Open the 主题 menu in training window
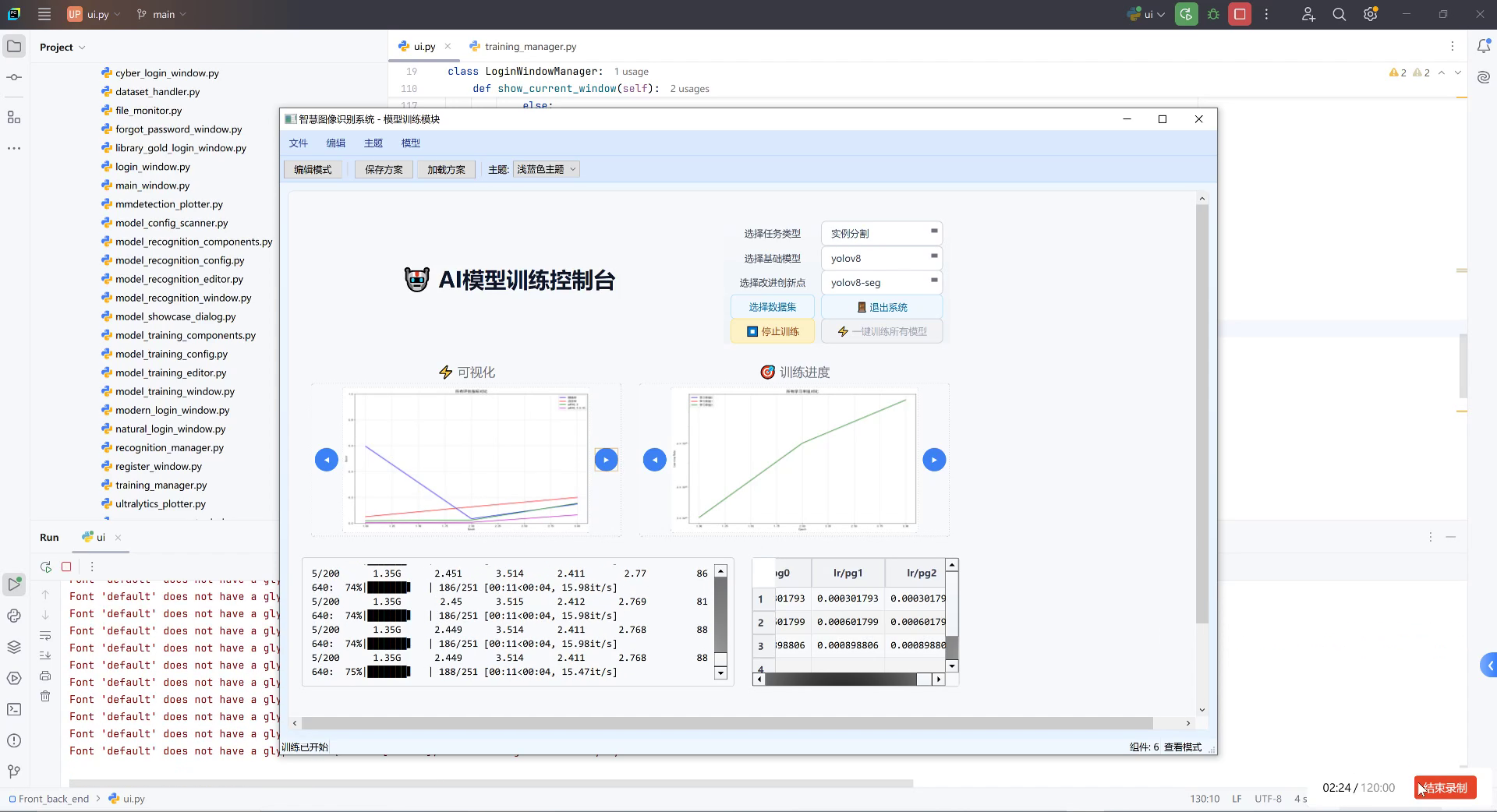The image size is (1497, 812). pos(373,143)
